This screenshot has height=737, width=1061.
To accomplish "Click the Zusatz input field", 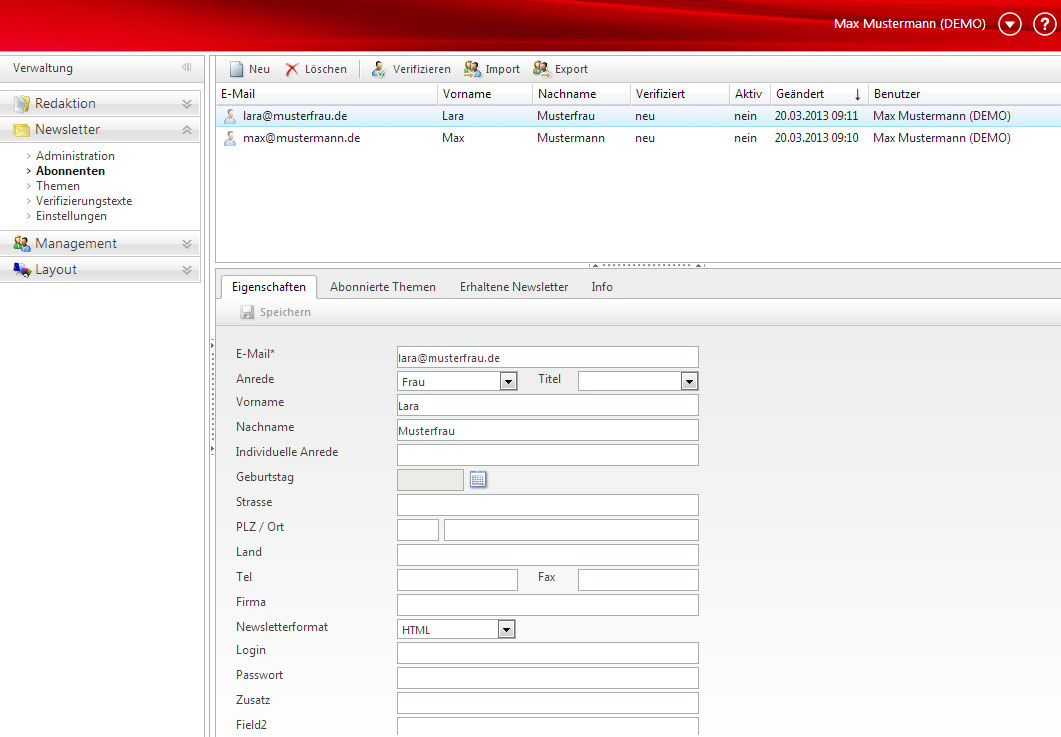I will click(x=547, y=702).
